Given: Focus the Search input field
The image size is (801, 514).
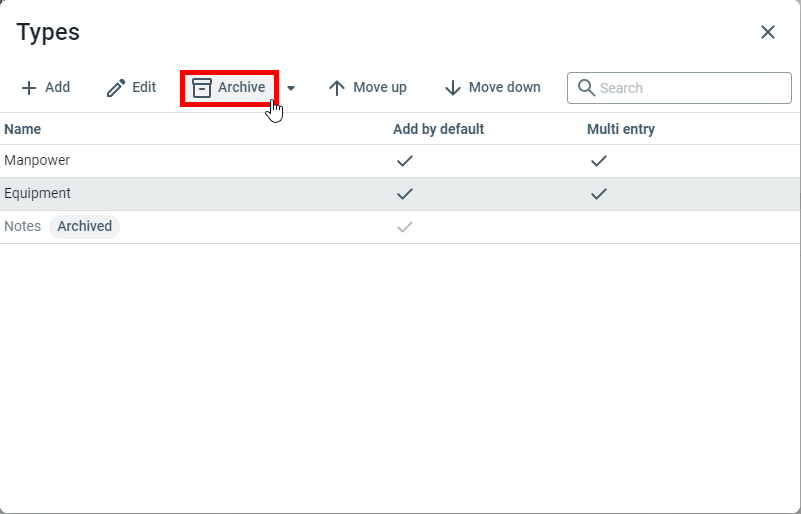Looking at the screenshot, I should click(690, 88).
